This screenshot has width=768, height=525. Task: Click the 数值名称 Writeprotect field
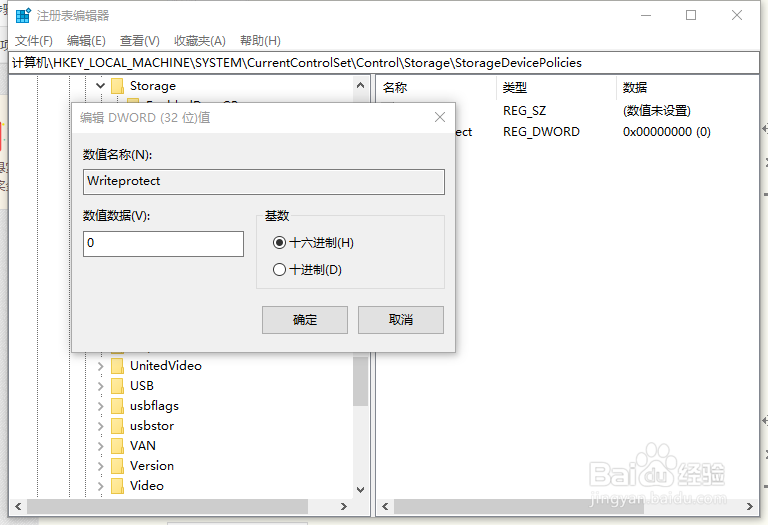tap(264, 182)
